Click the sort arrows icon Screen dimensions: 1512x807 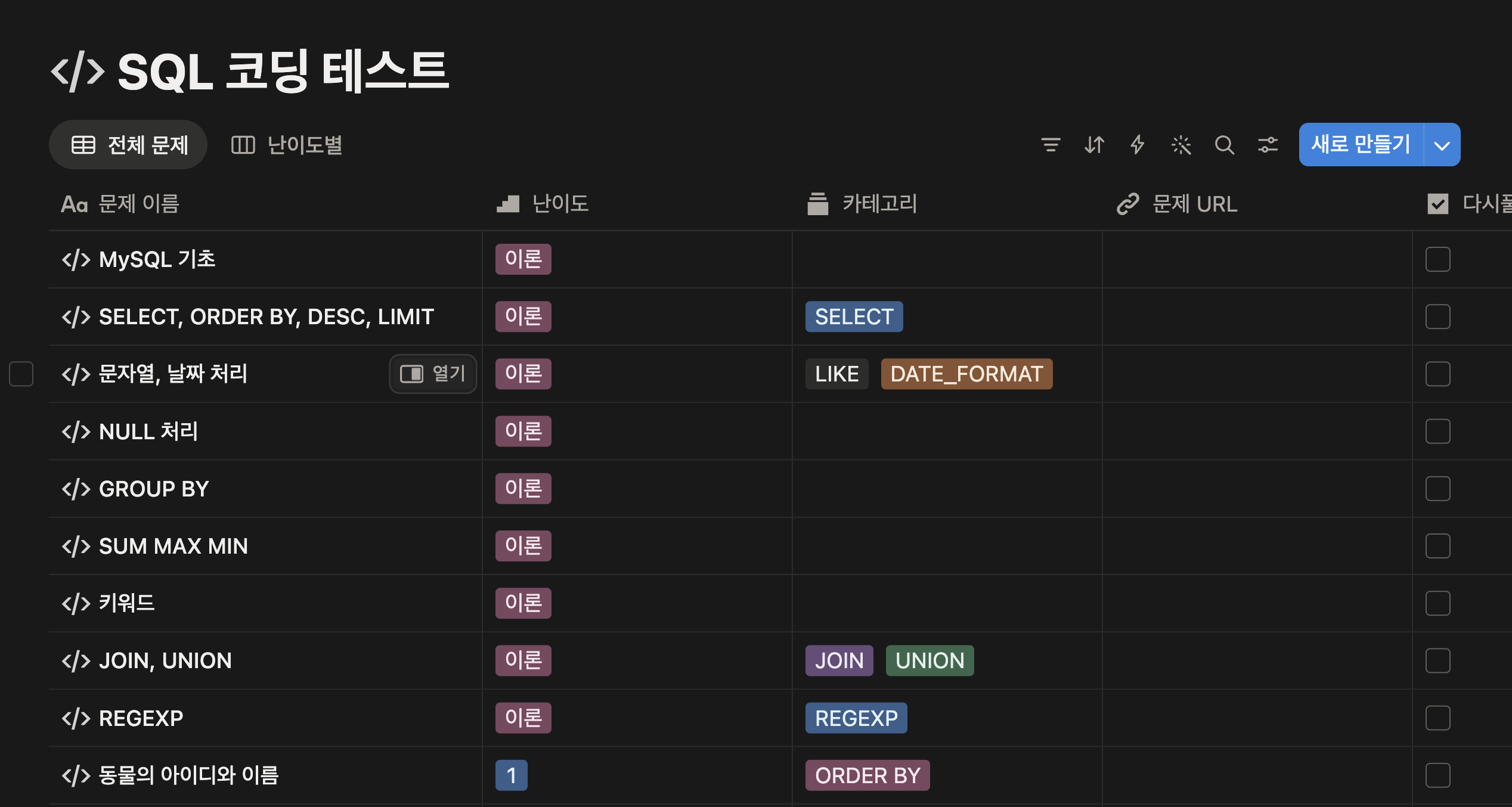pos(1094,145)
